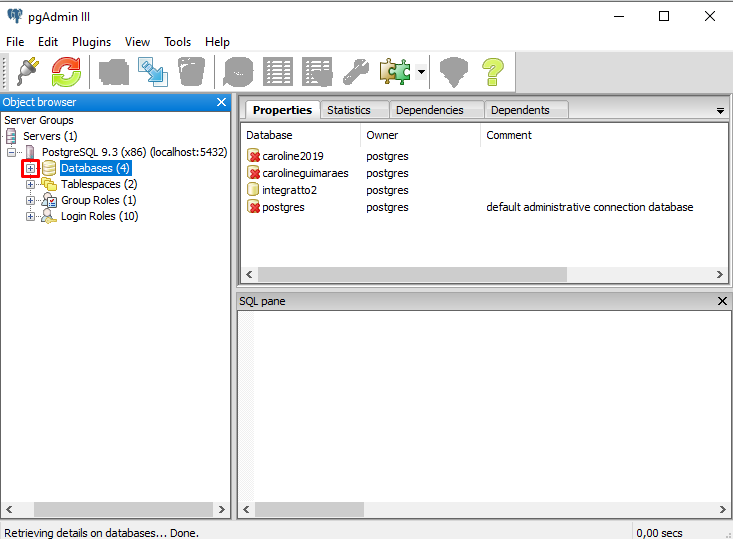The height and width of the screenshot is (539, 733).
Task: Click default administrative connection database comment
Action: 589,207
